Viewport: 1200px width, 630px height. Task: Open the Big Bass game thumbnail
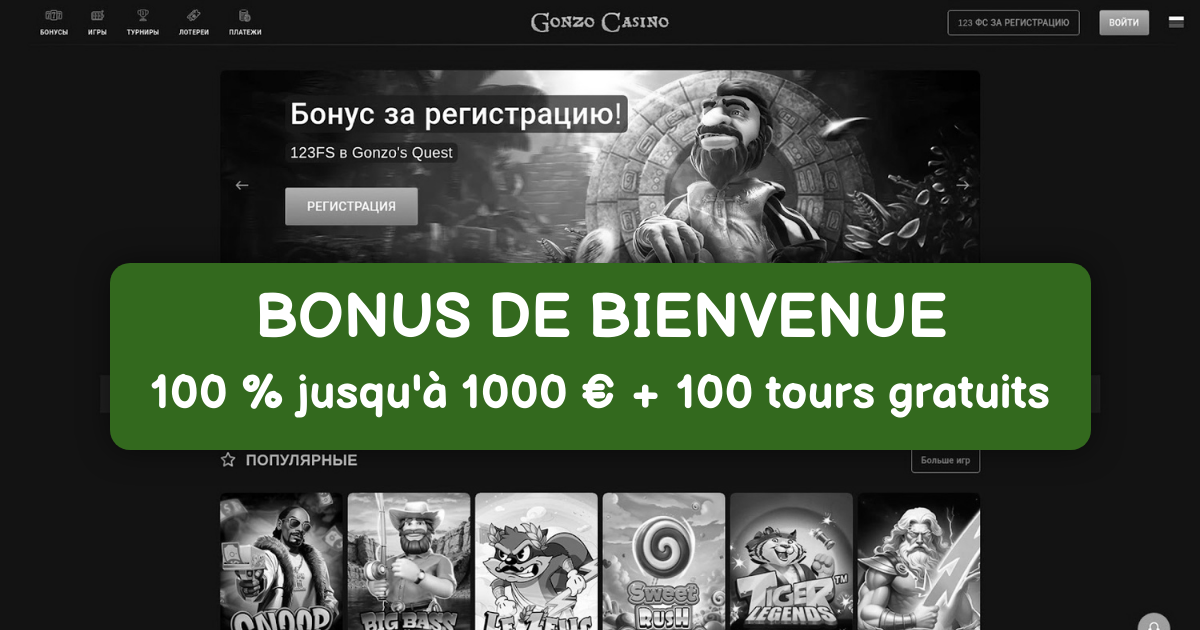coord(409,561)
